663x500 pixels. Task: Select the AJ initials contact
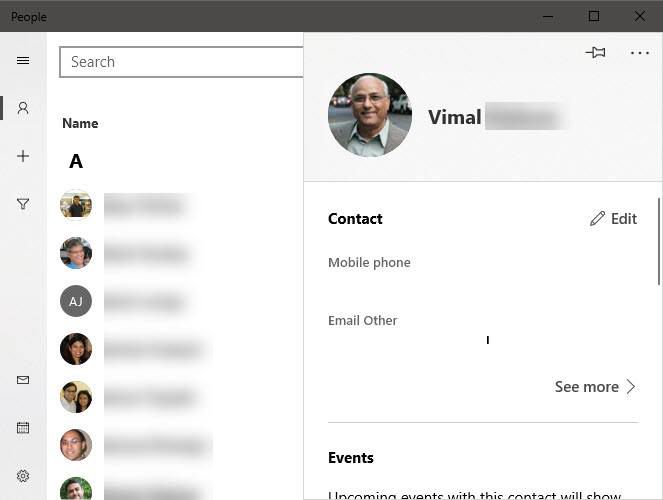[x=76, y=301]
